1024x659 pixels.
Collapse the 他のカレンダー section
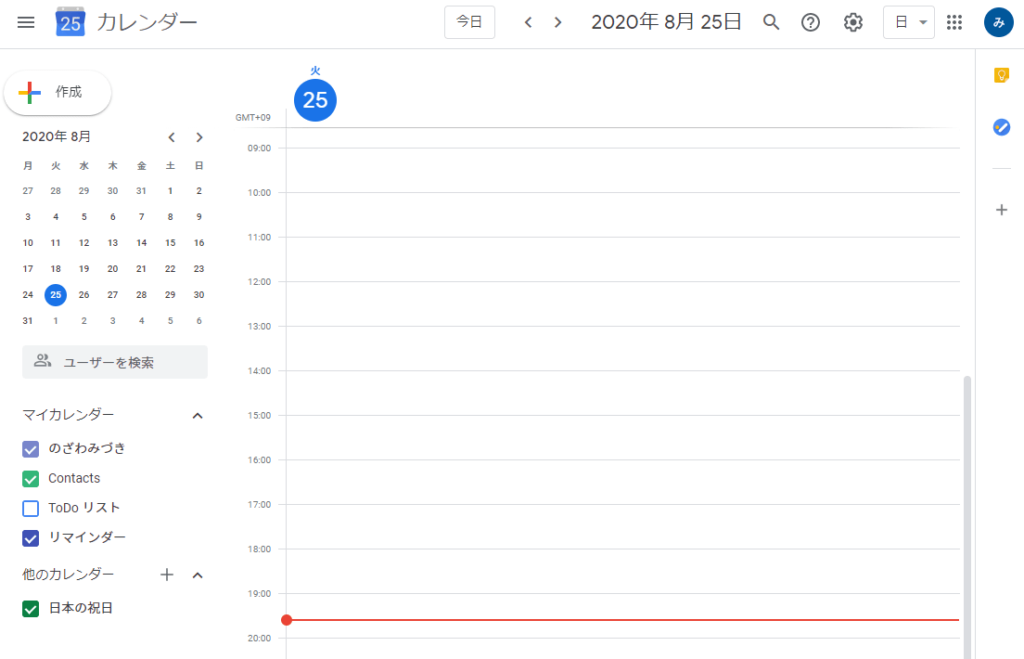(198, 575)
